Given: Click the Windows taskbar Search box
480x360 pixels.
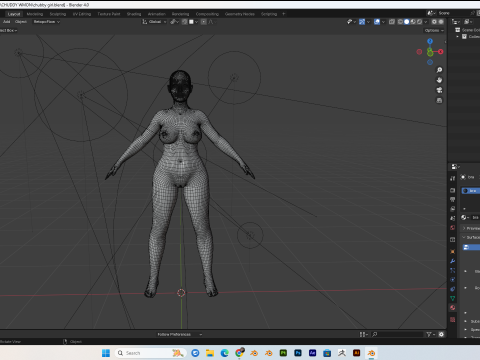Looking at the screenshot, I should pyautogui.click(x=150, y=353).
